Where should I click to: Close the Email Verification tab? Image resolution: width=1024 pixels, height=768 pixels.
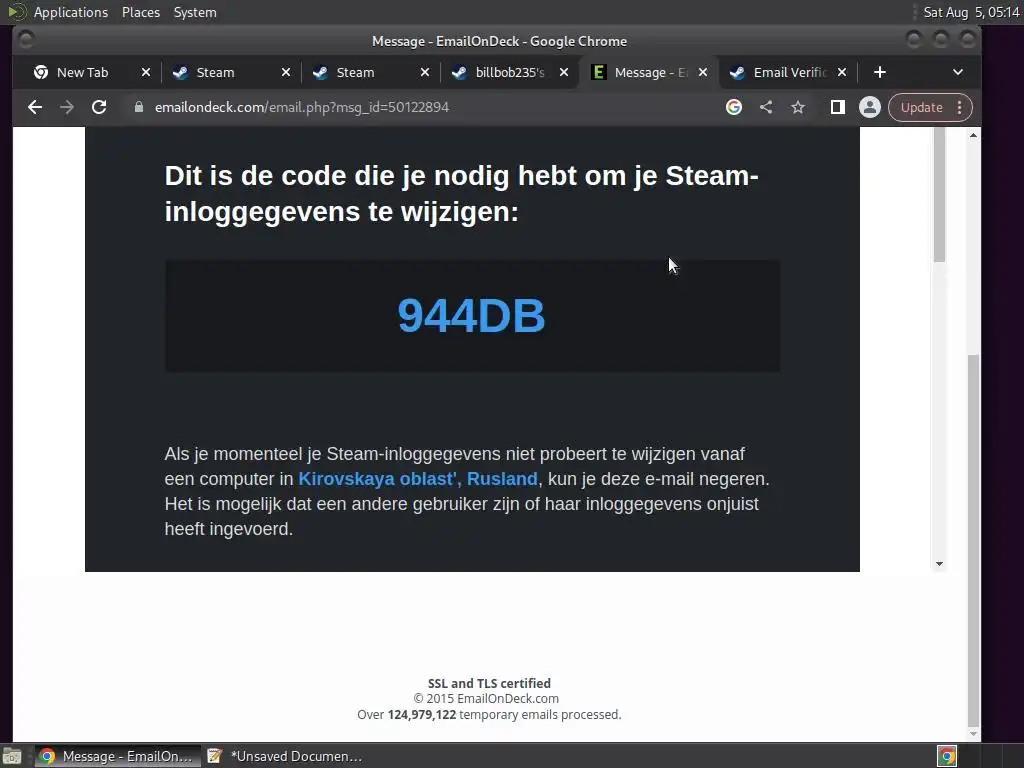point(842,72)
